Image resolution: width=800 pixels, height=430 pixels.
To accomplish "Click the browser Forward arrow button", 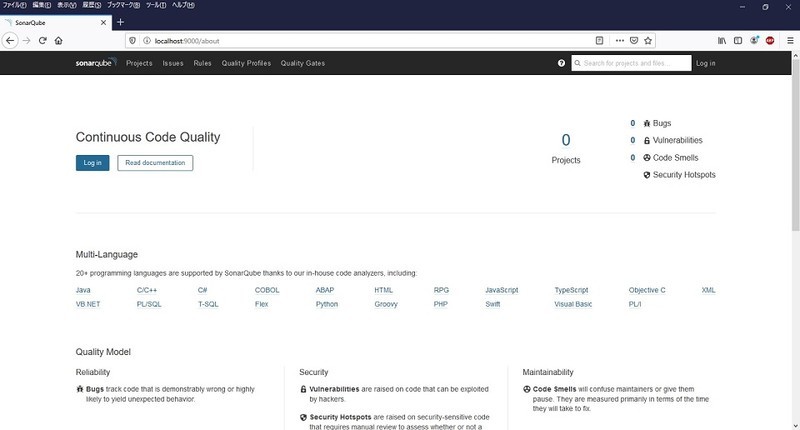I will (x=27, y=41).
